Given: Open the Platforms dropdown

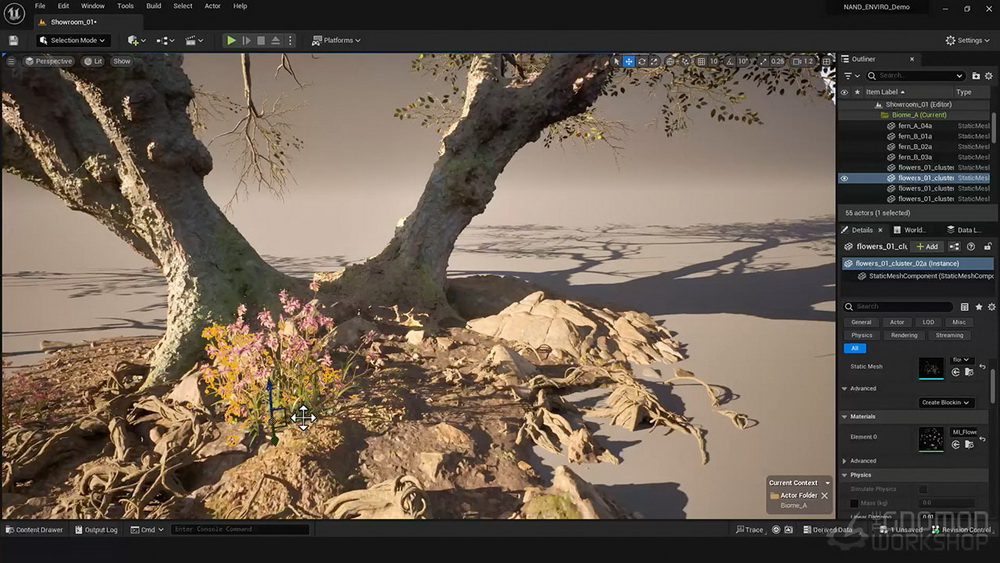Looking at the screenshot, I should pyautogui.click(x=336, y=40).
